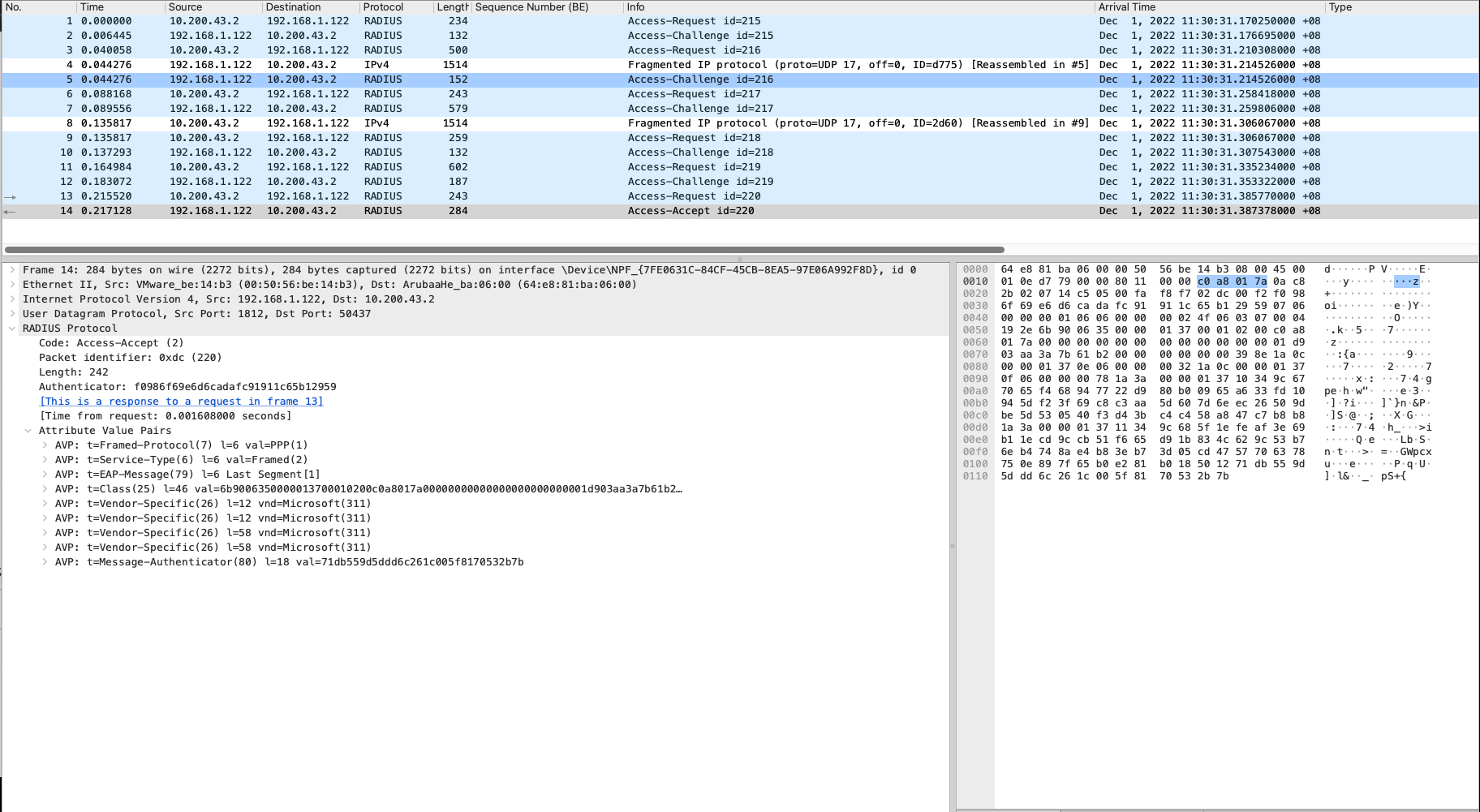Image resolution: width=1480 pixels, height=812 pixels.
Task: Expand the EAP-Message AVP entry
Action: pyautogui.click(x=44, y=475)
